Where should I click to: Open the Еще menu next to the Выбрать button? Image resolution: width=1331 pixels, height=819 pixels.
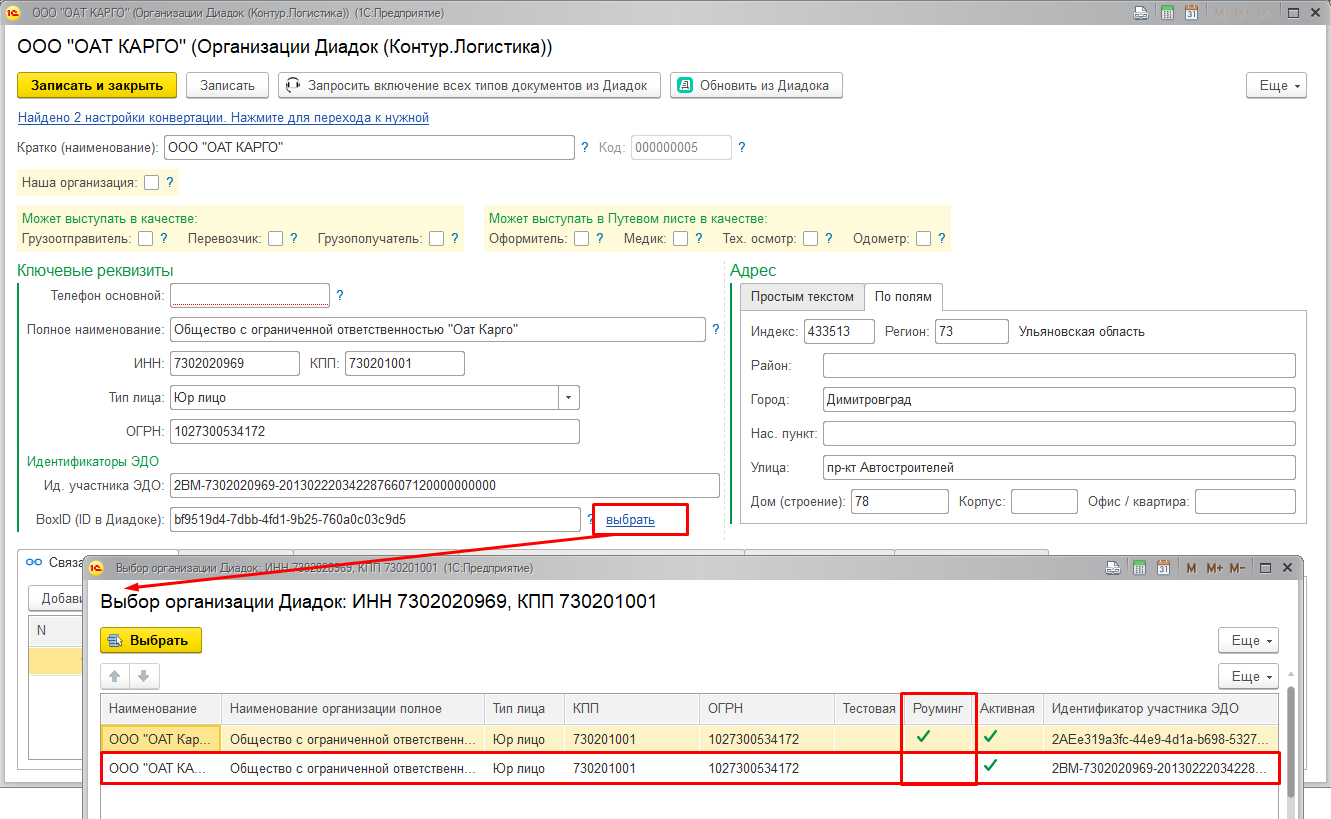(x=1249, y=640)
